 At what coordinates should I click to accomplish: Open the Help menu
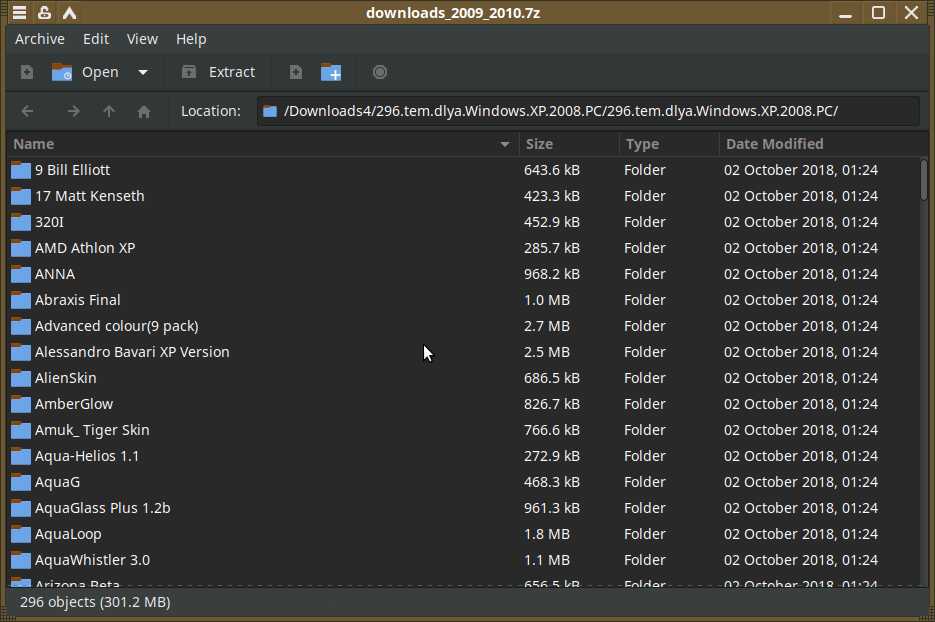(x=191, y=39)
